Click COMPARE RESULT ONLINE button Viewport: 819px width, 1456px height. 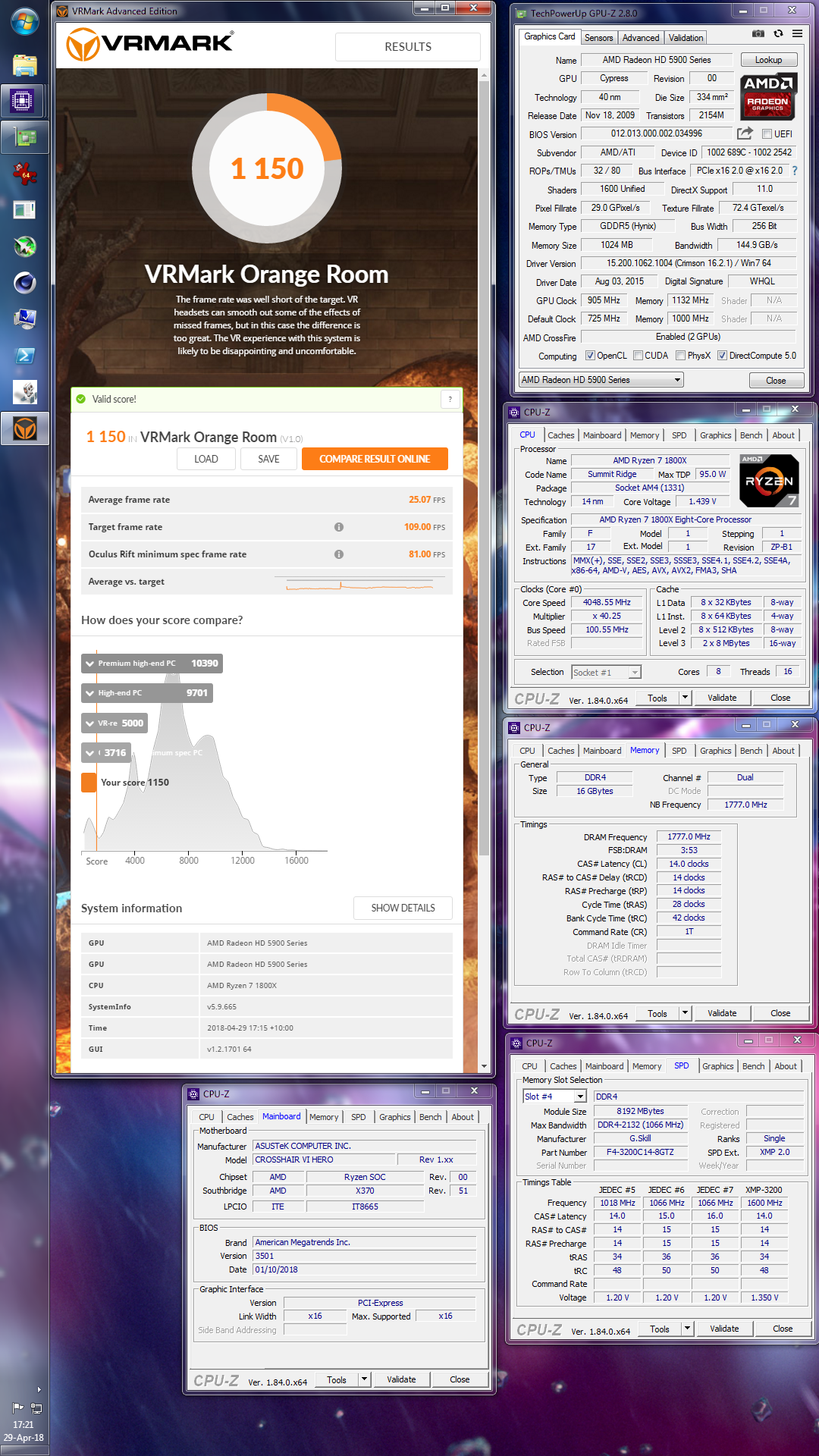(375, 459)
